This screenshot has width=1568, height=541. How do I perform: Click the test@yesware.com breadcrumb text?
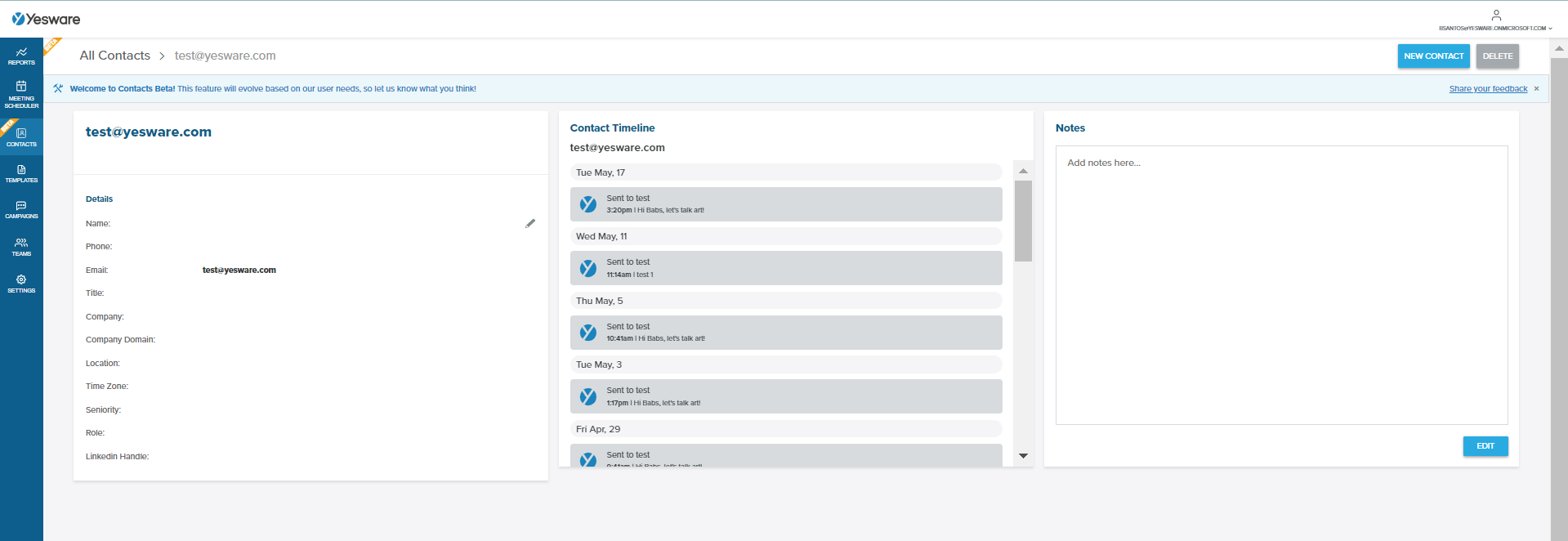point(225,56)
